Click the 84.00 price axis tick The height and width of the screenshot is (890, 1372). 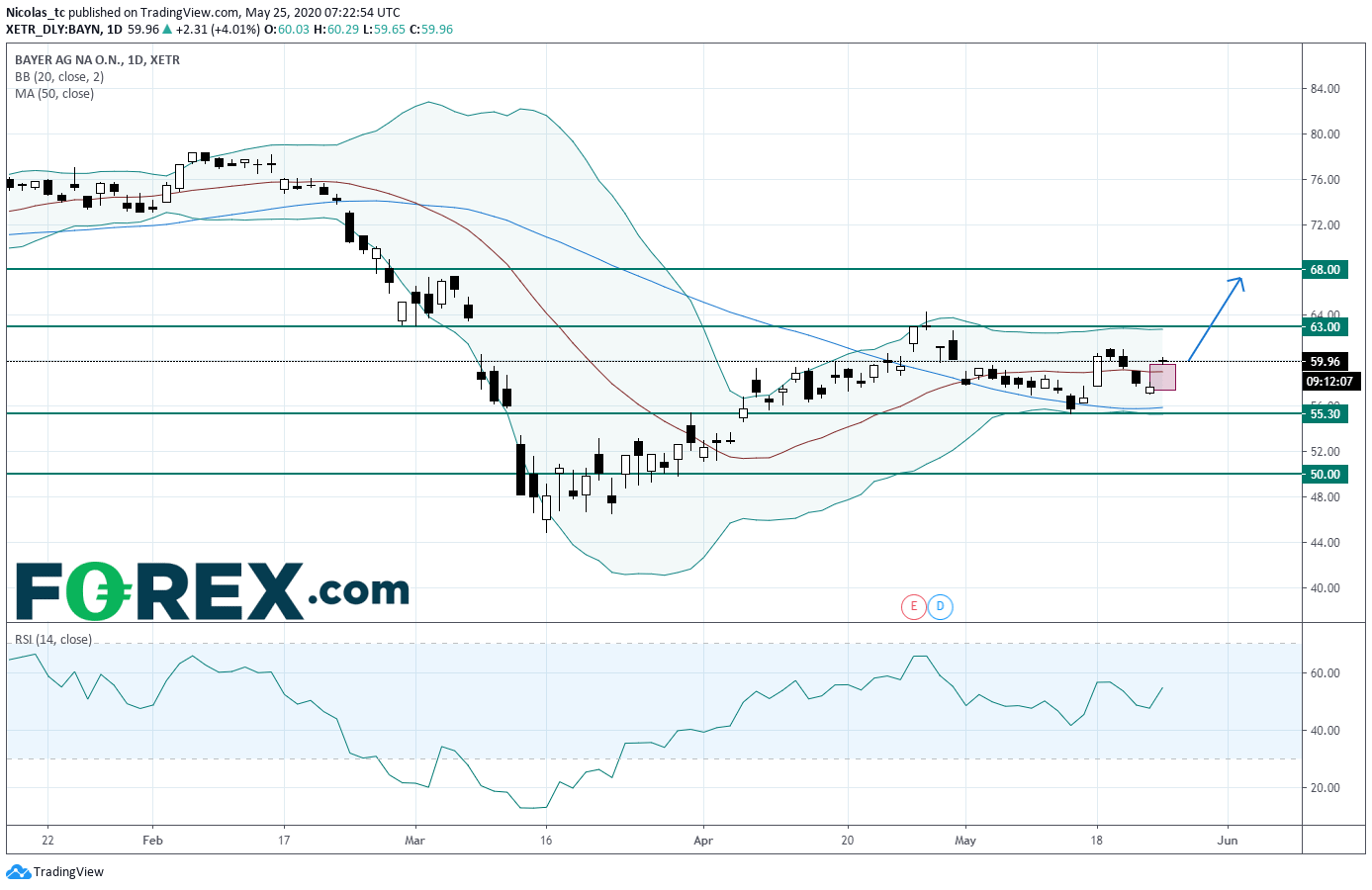tap(1325, 89)
